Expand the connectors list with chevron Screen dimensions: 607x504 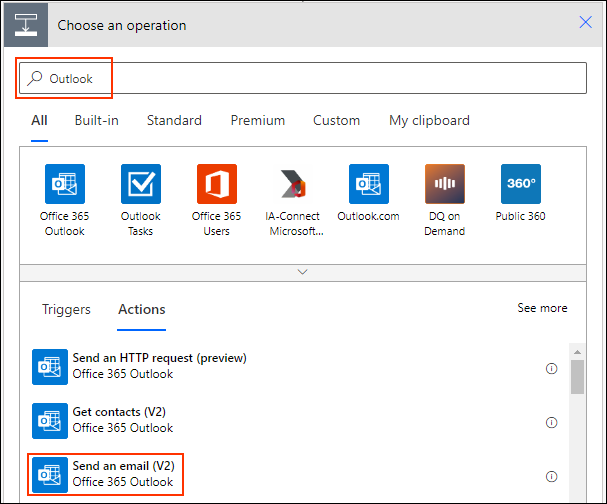pyautogui.click(x=303, y=272)
